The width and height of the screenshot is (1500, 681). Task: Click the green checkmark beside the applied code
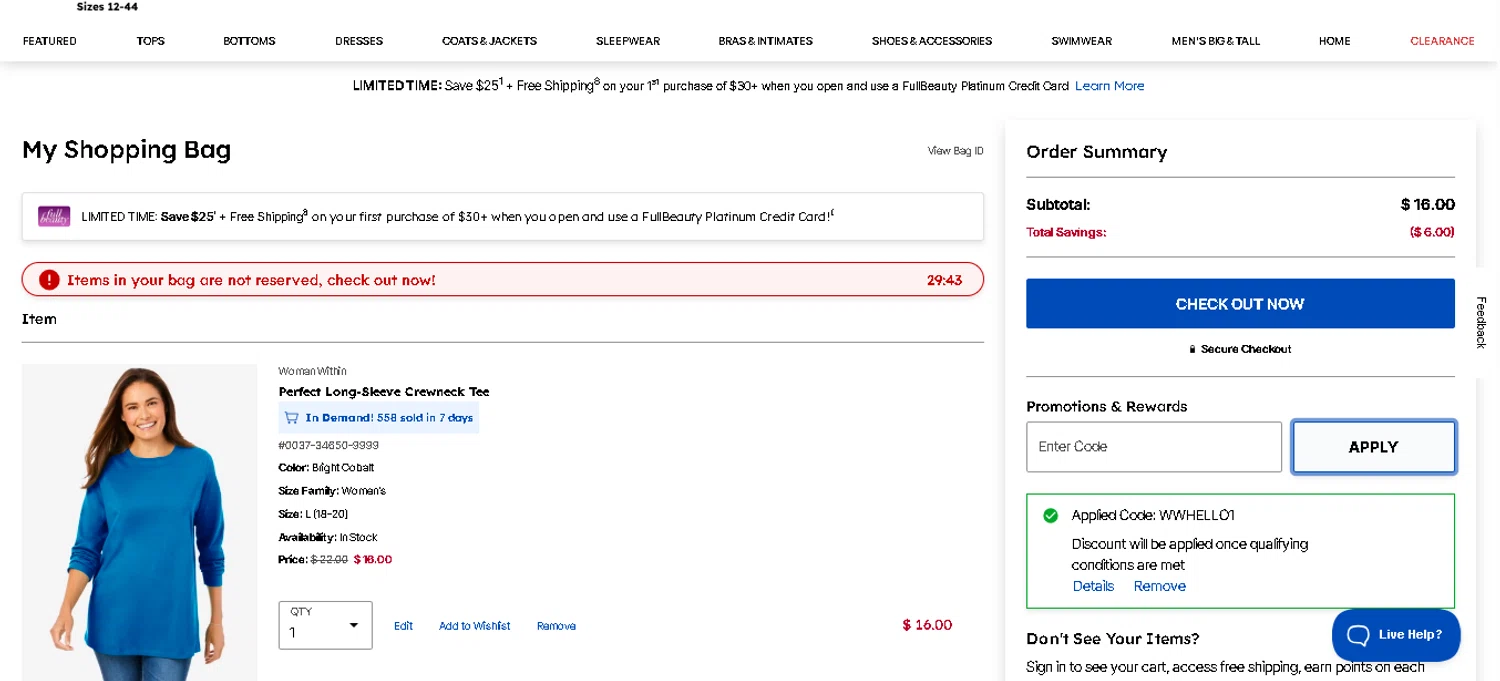tap(1050, 516)
